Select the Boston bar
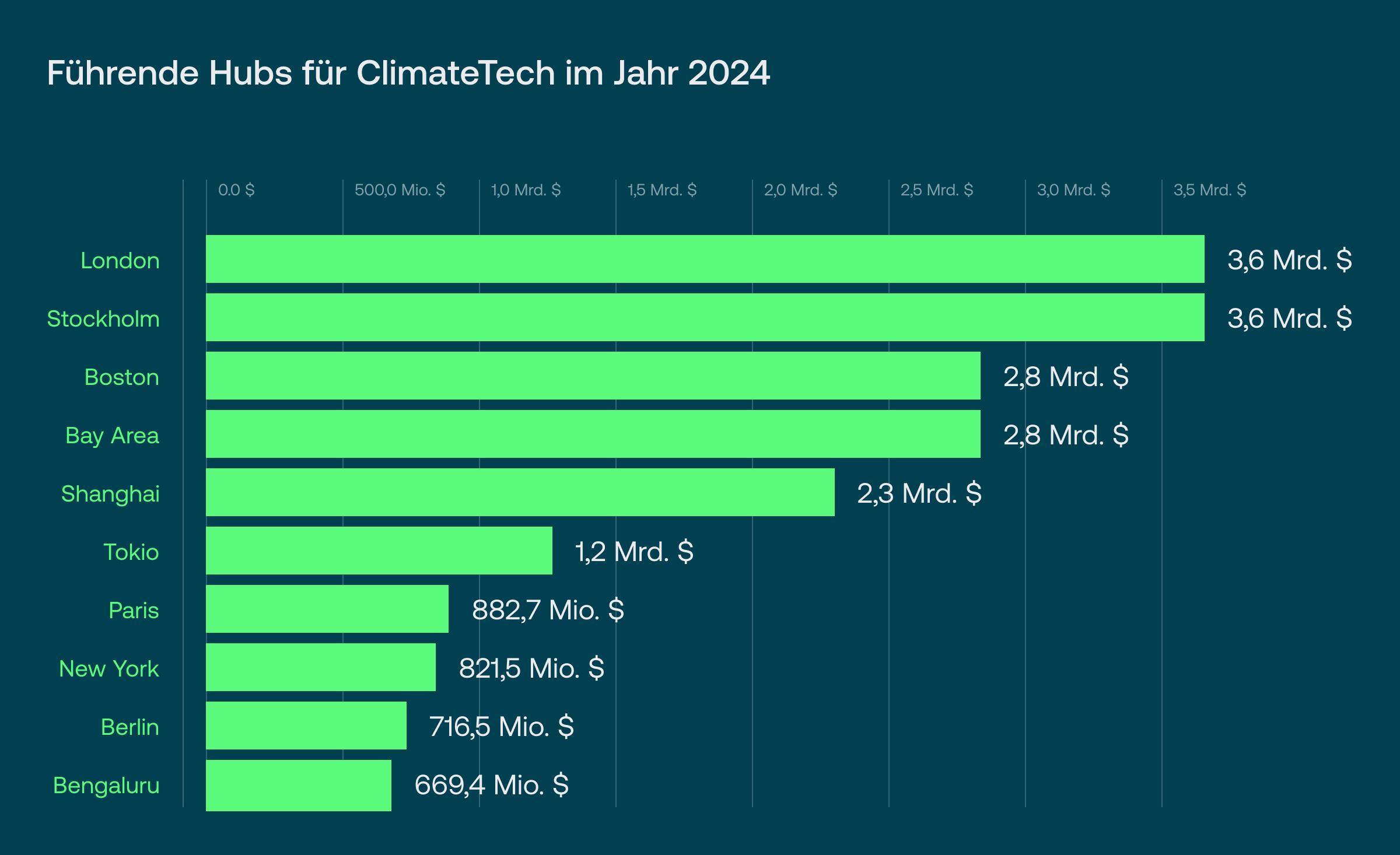 pyautogui.click(x=593, y=376)
